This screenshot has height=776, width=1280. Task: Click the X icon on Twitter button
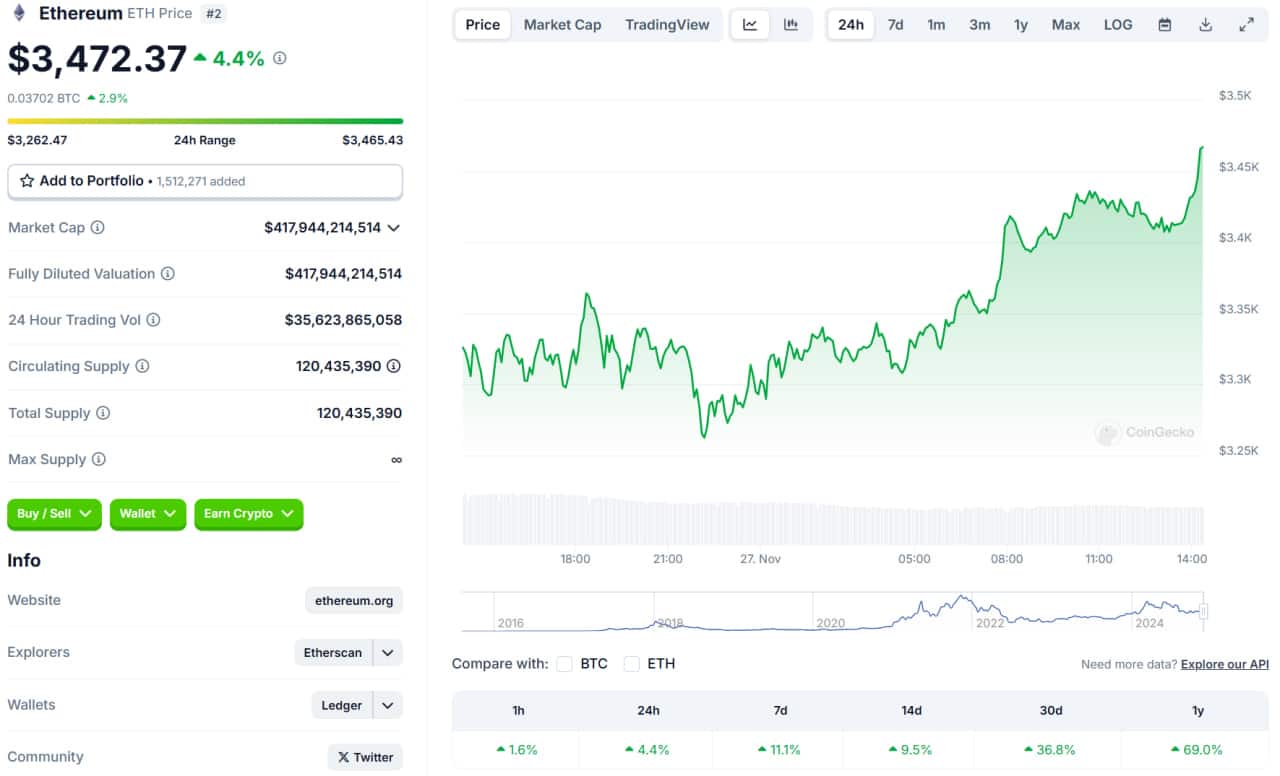343,757
